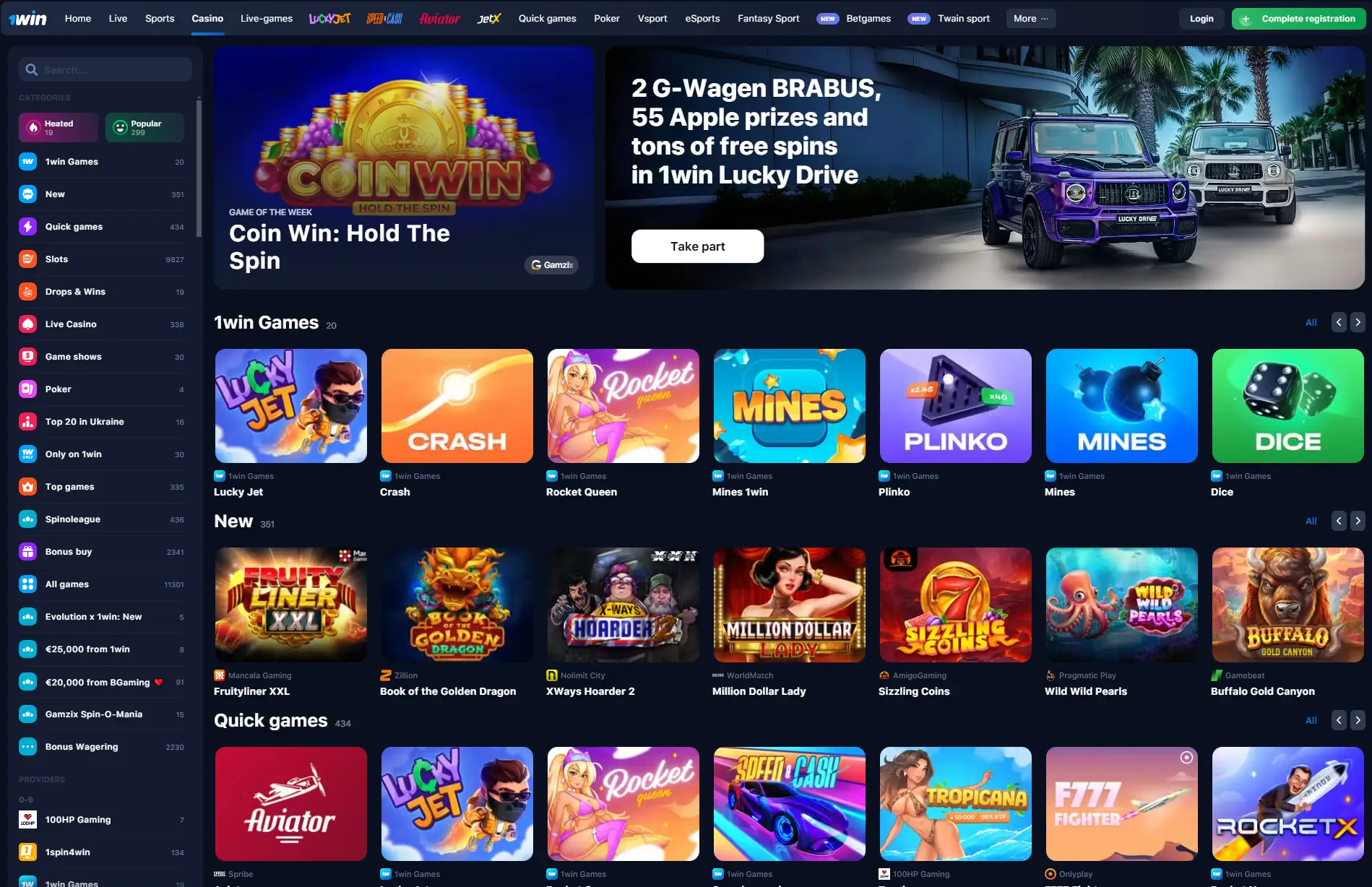Open the Aviator logo in top navigation

tap(439, 19)
